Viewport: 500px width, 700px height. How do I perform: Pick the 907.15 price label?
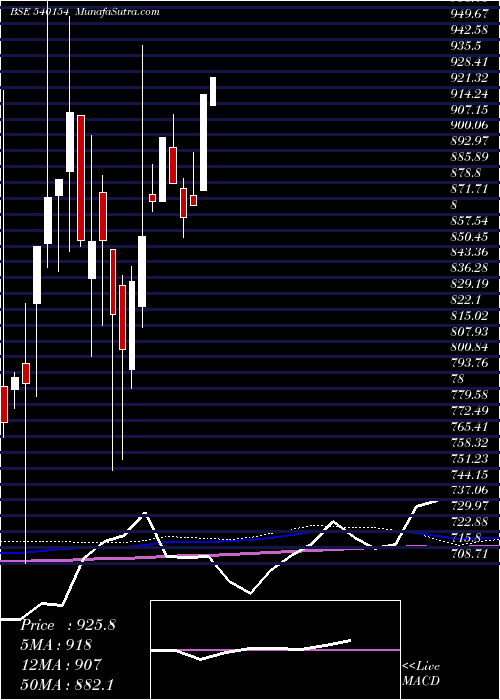[469, 109]
